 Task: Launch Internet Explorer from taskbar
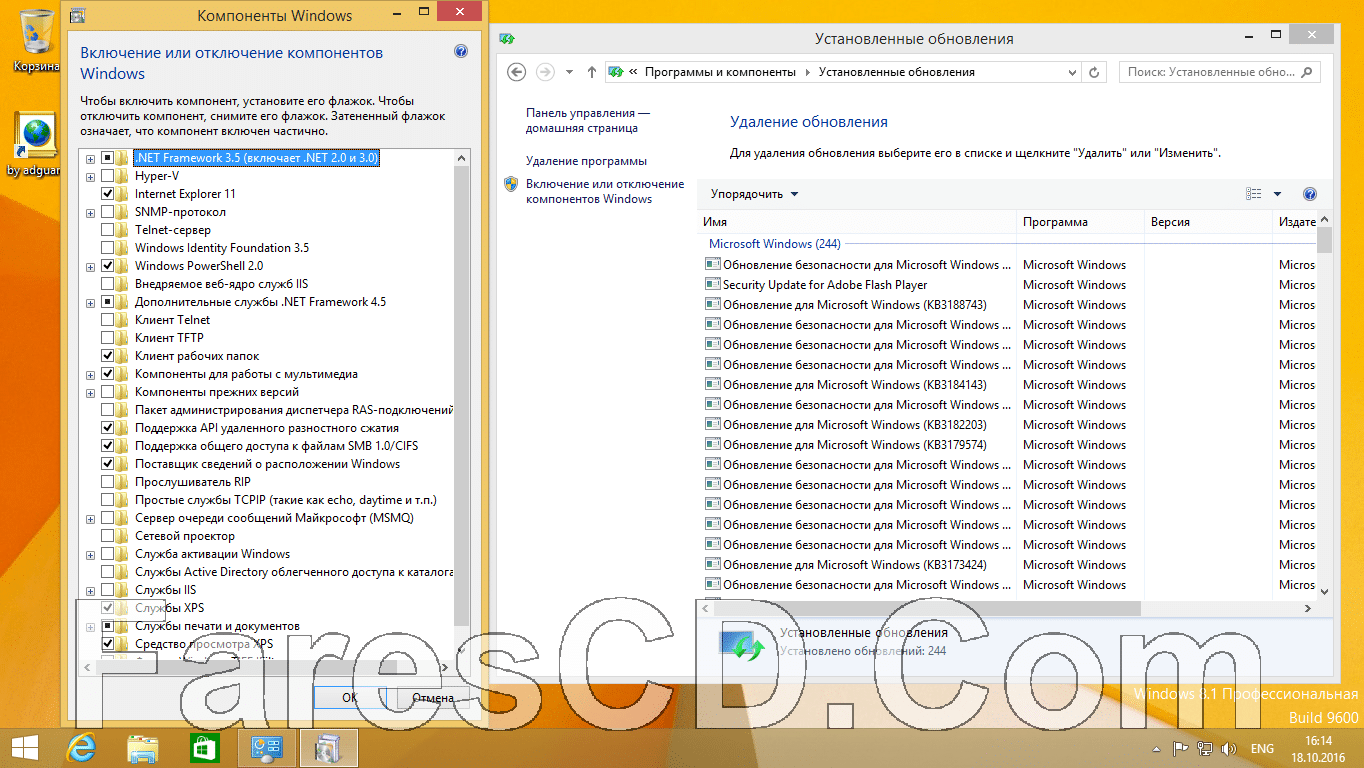[81, 747]
